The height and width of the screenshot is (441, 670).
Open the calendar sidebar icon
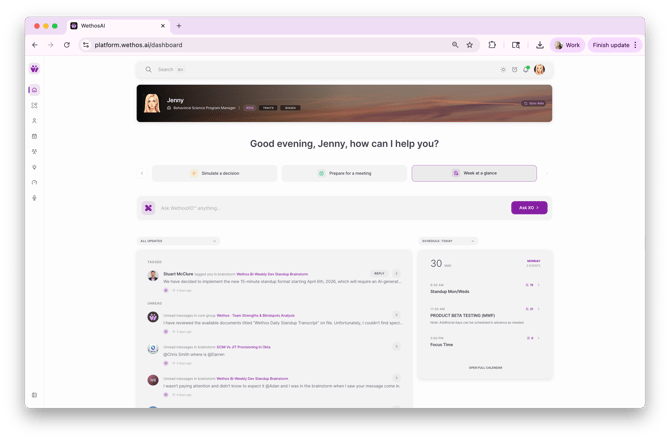pos(35,136)
